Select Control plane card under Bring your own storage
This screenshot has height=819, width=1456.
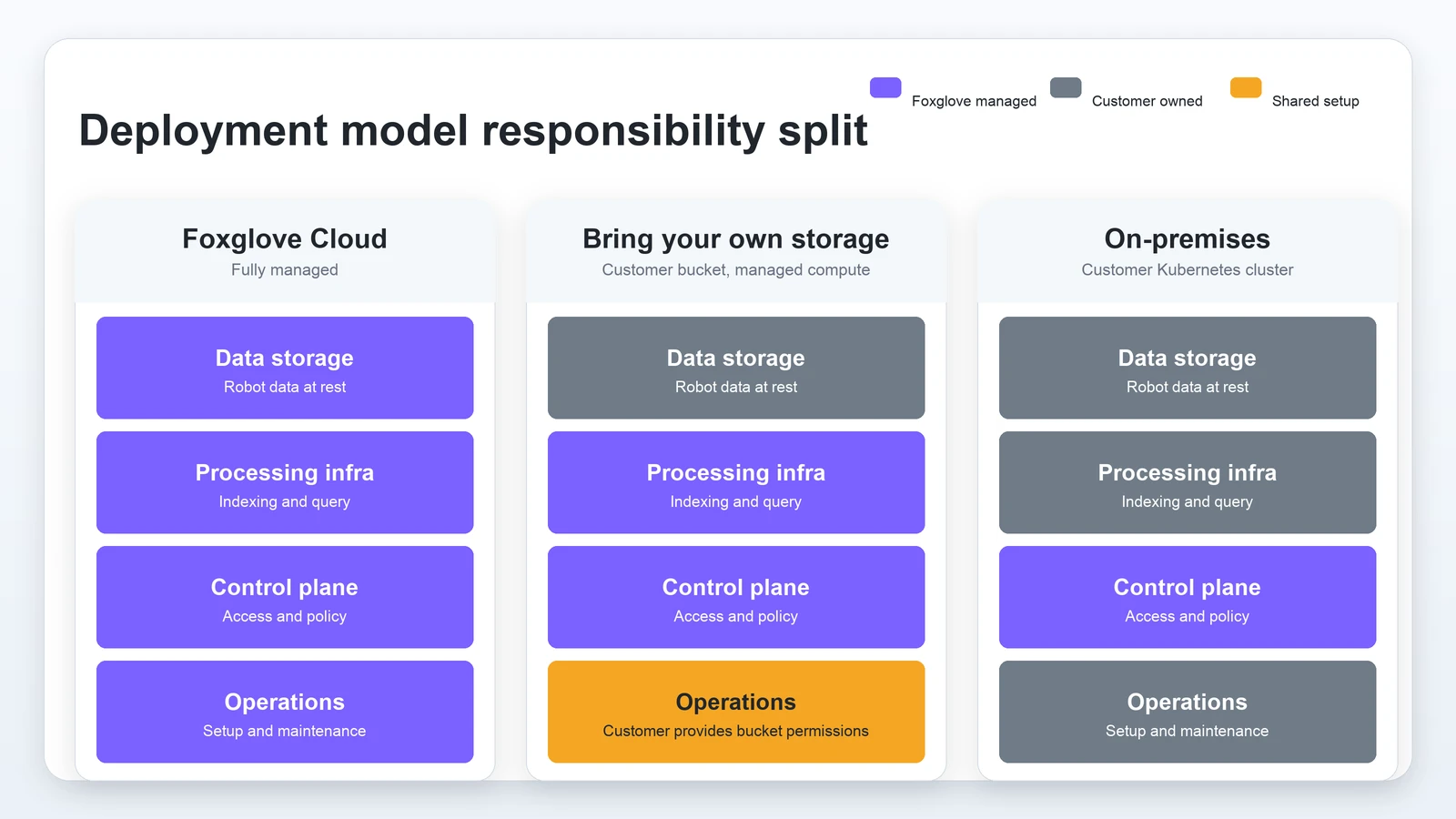click(736, 597)
